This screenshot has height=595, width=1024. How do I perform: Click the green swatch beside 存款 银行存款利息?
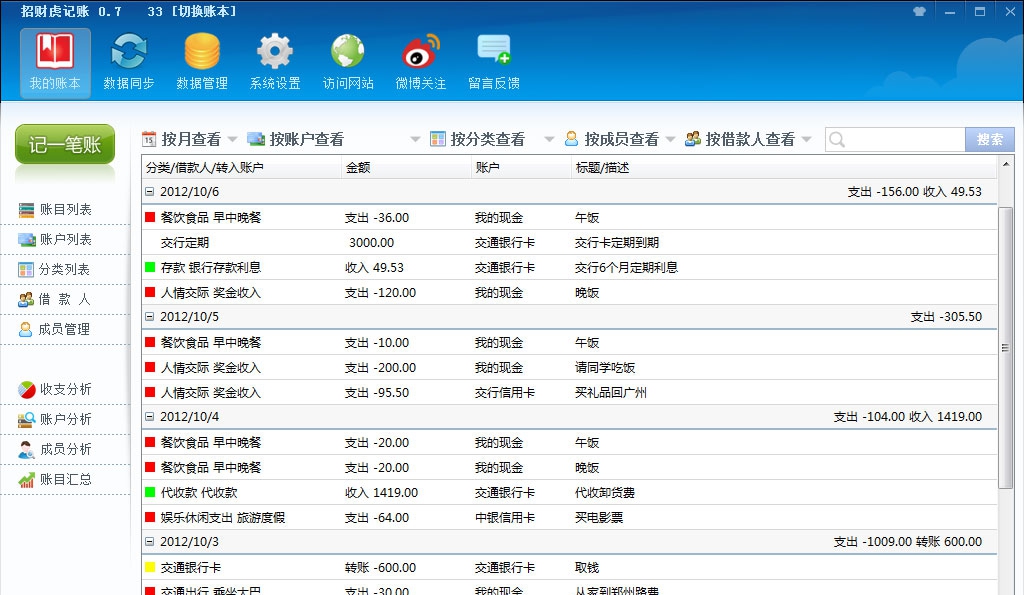tap(150, 268)
